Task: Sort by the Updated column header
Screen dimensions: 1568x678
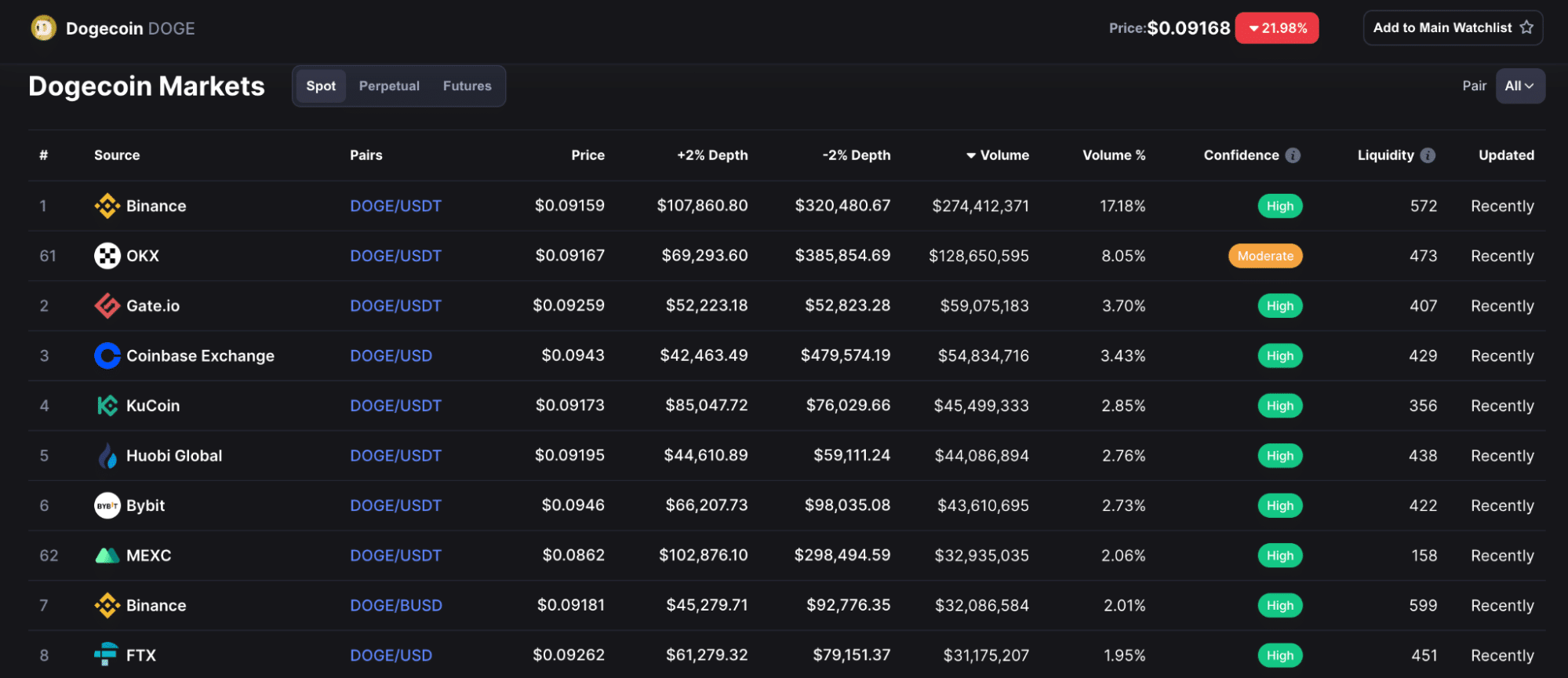Action: [x=1506, y=155]
